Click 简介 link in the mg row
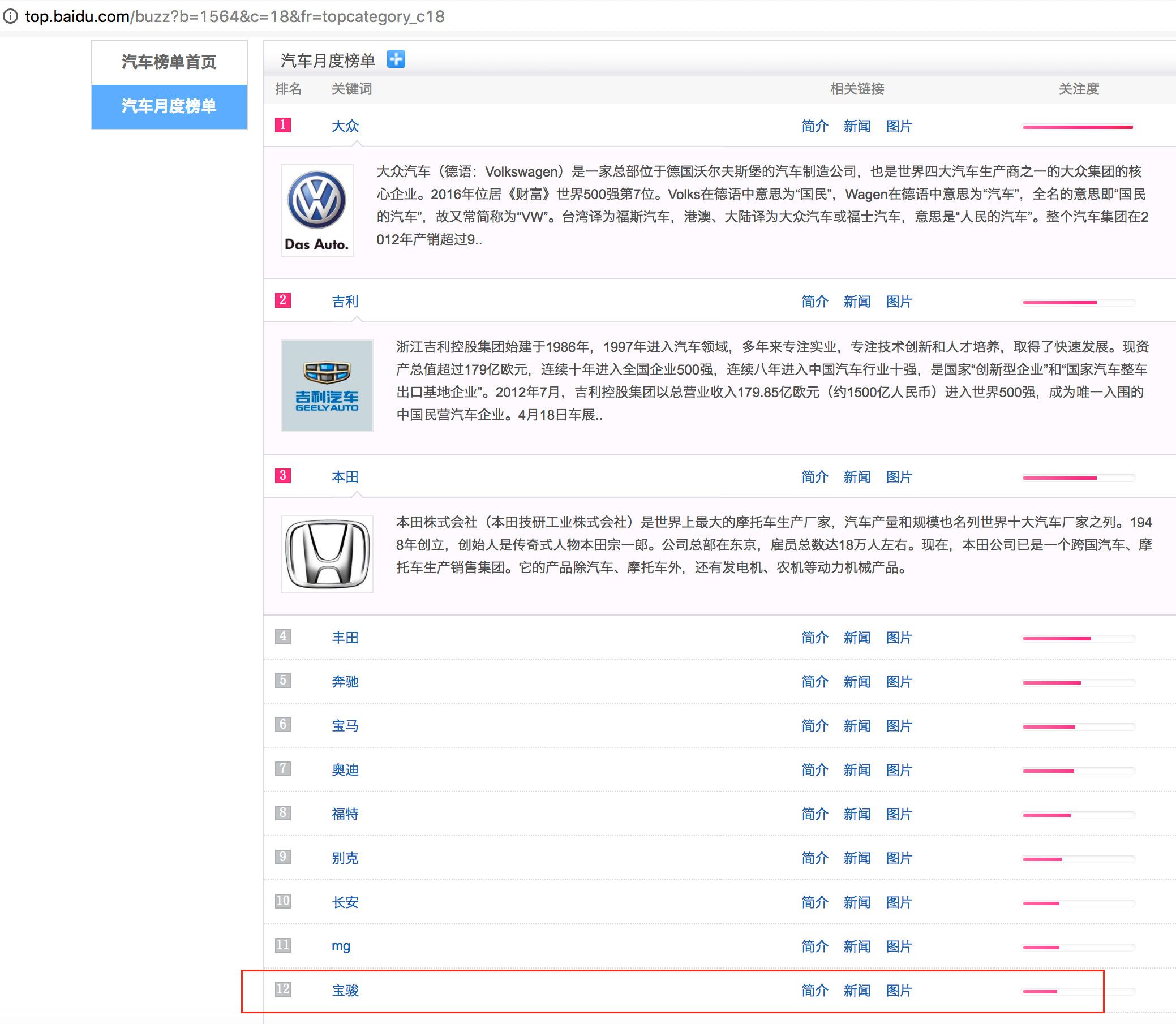 815,947
